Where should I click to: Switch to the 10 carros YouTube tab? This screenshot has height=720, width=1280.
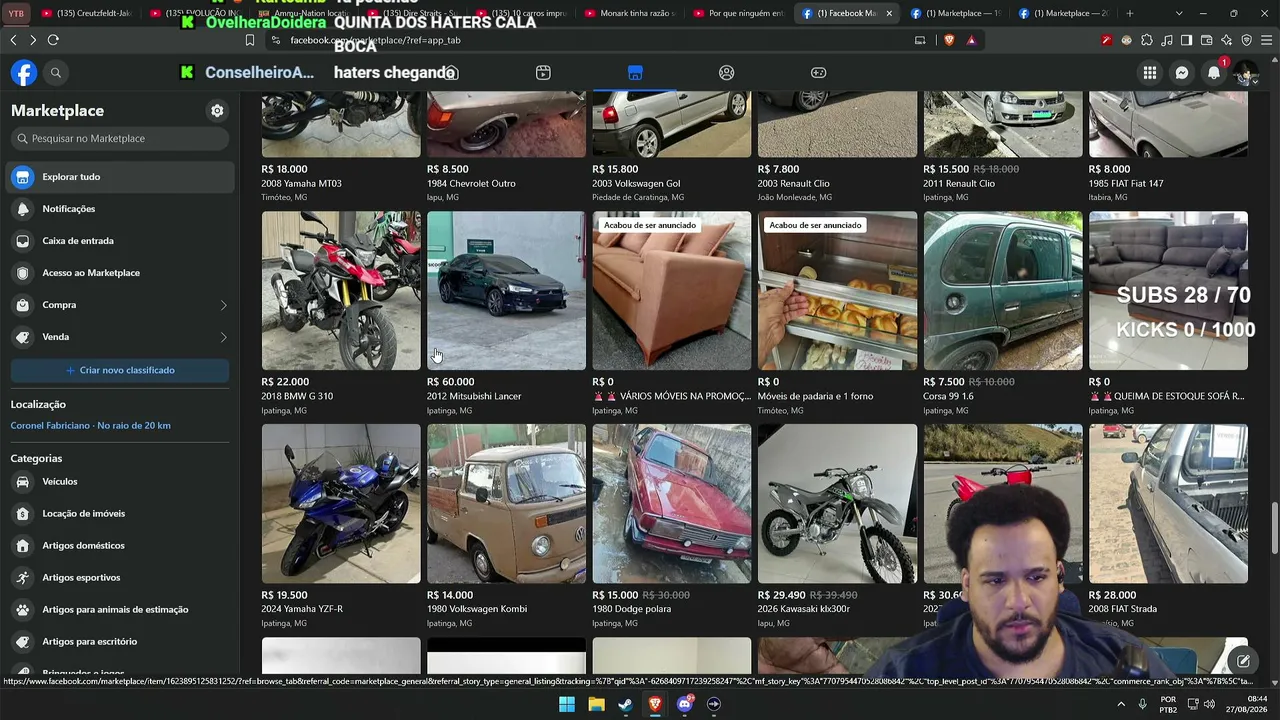pyautogui.click(x=523, y=13)
